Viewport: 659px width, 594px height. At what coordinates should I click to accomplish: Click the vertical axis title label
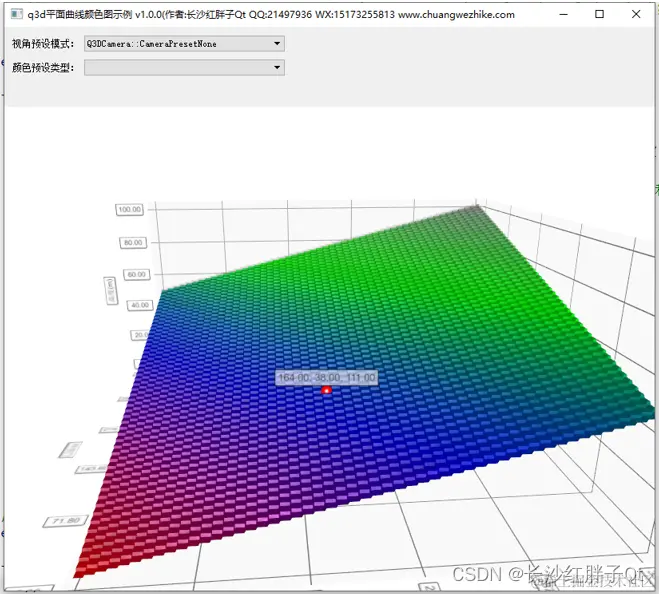[x=111, y=291]
